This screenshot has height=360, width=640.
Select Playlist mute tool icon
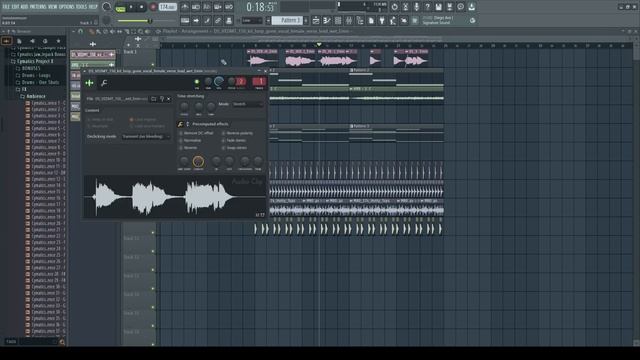pyautogui.click(x=112, y=31)
